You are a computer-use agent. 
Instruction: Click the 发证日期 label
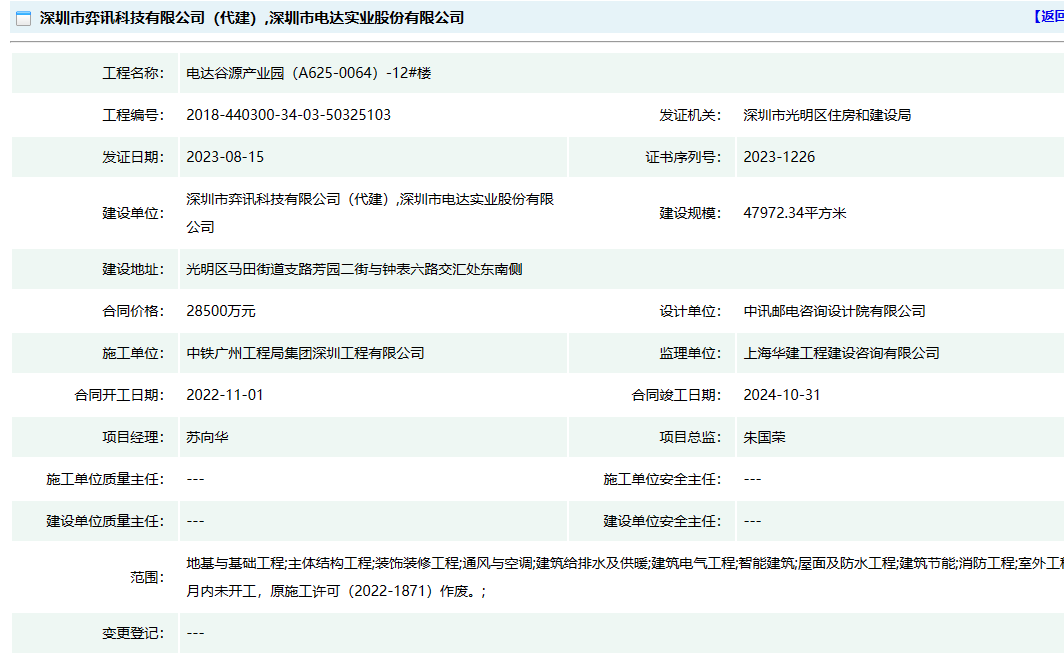point(133,157)
